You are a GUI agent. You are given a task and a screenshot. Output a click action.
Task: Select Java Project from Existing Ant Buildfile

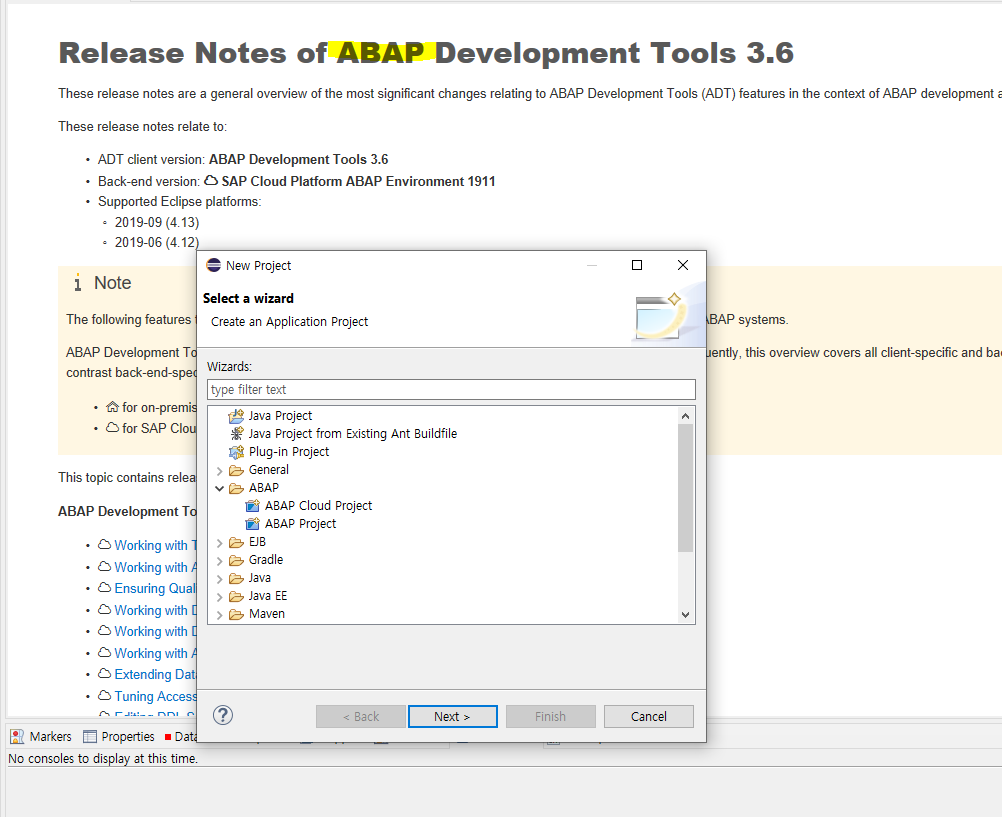click(x=353, y=433)
